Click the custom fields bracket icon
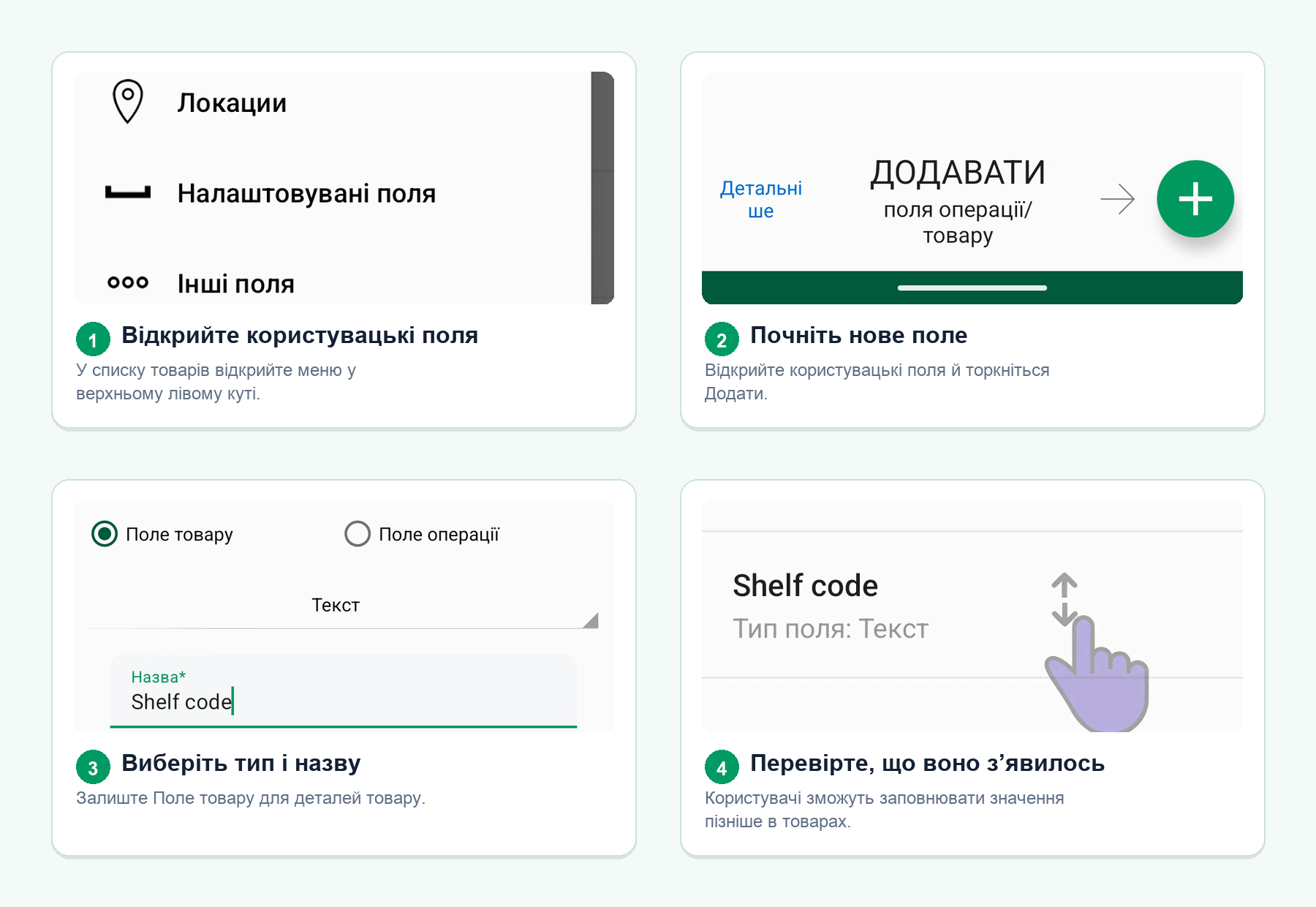Screen dimensions: 1316x907 128,192
